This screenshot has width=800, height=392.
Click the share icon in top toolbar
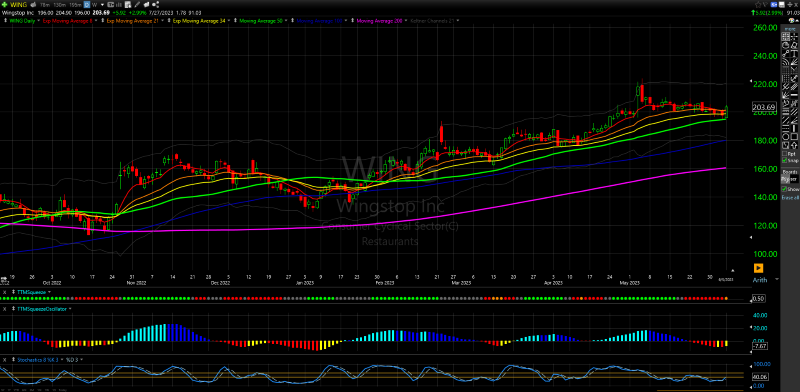pos(156,5)
